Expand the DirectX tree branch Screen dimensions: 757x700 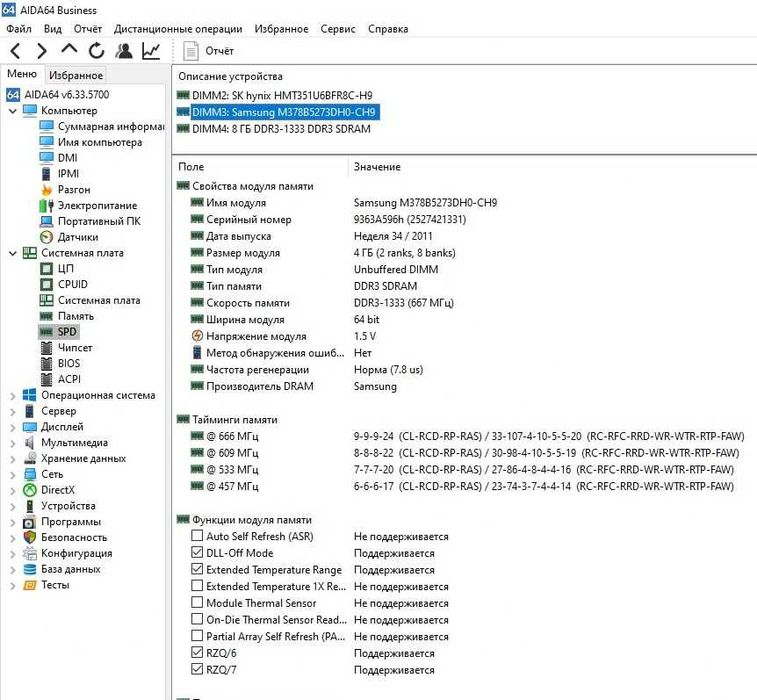pos(13,491)
